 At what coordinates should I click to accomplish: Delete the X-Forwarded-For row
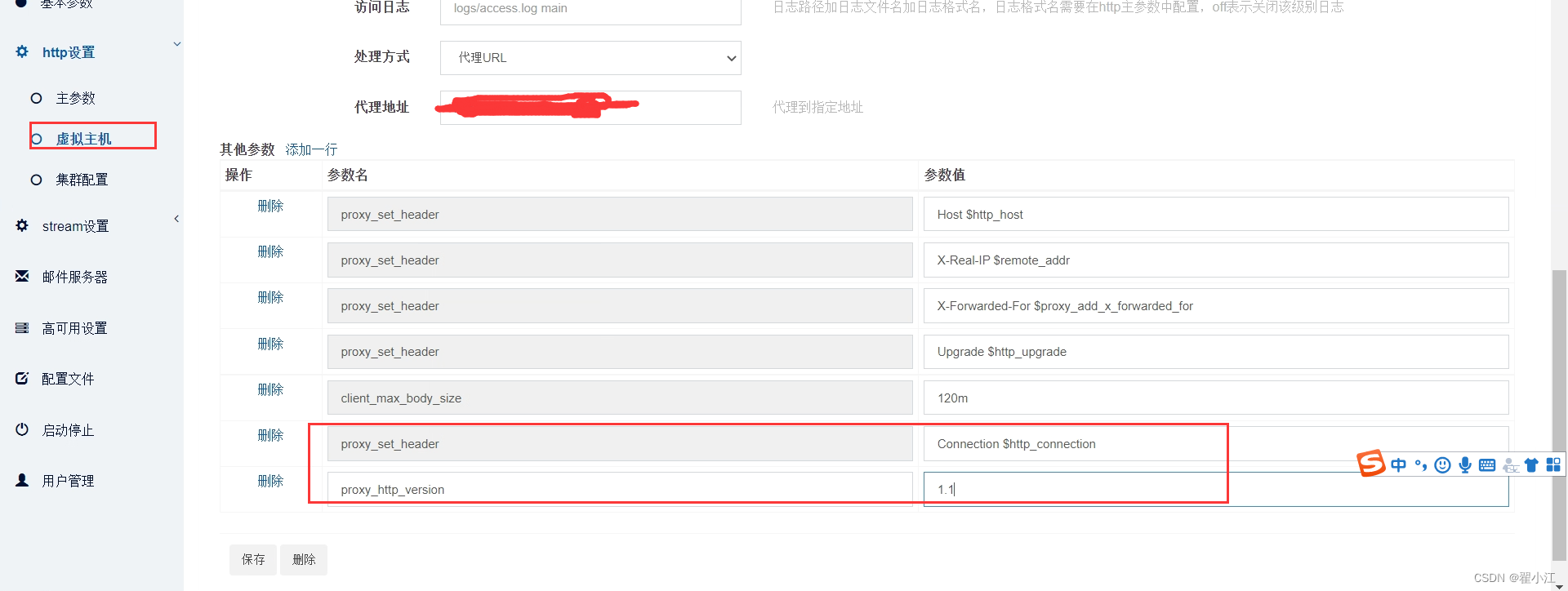(x=270, y=297)
